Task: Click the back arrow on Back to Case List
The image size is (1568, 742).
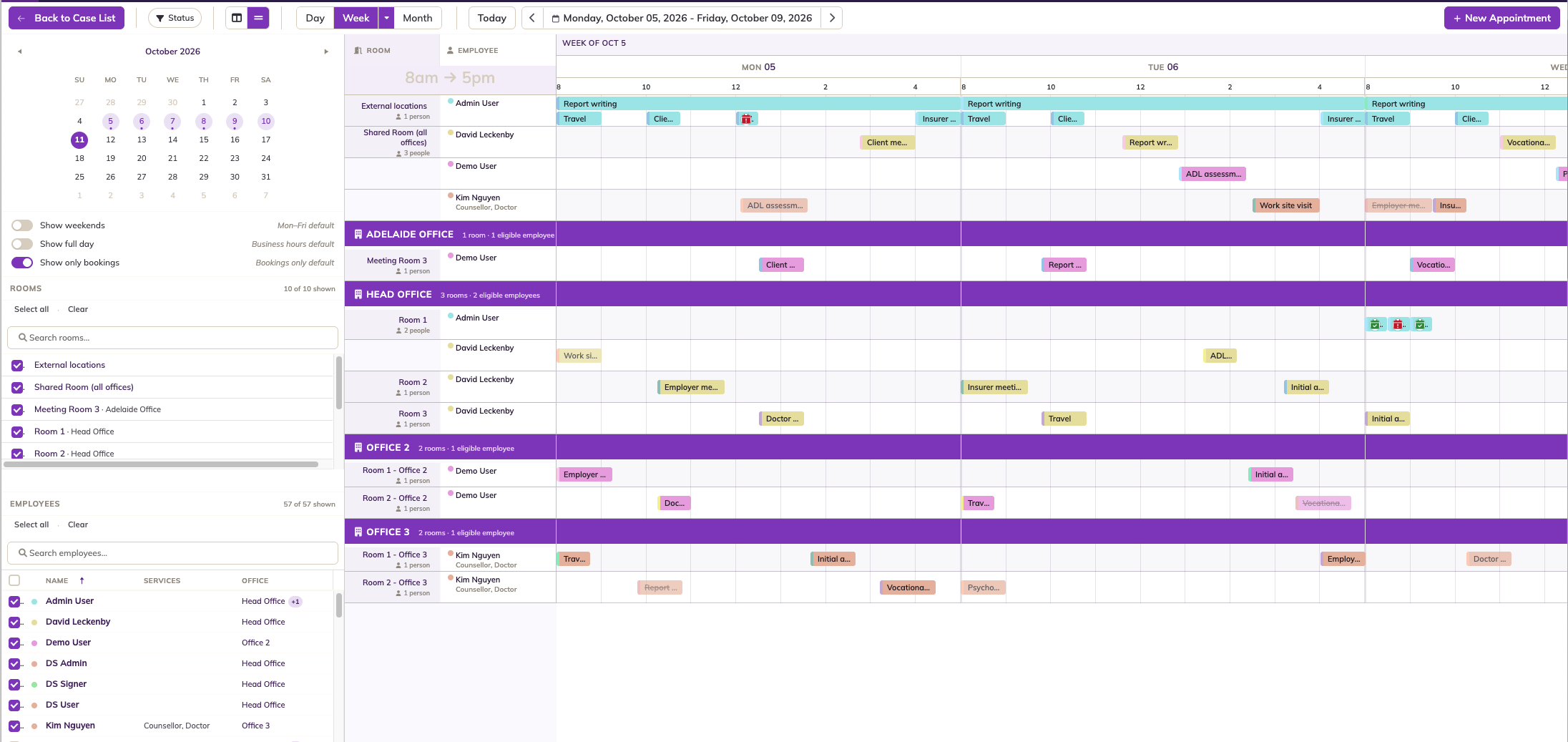Action: click(x=21, y=19)
